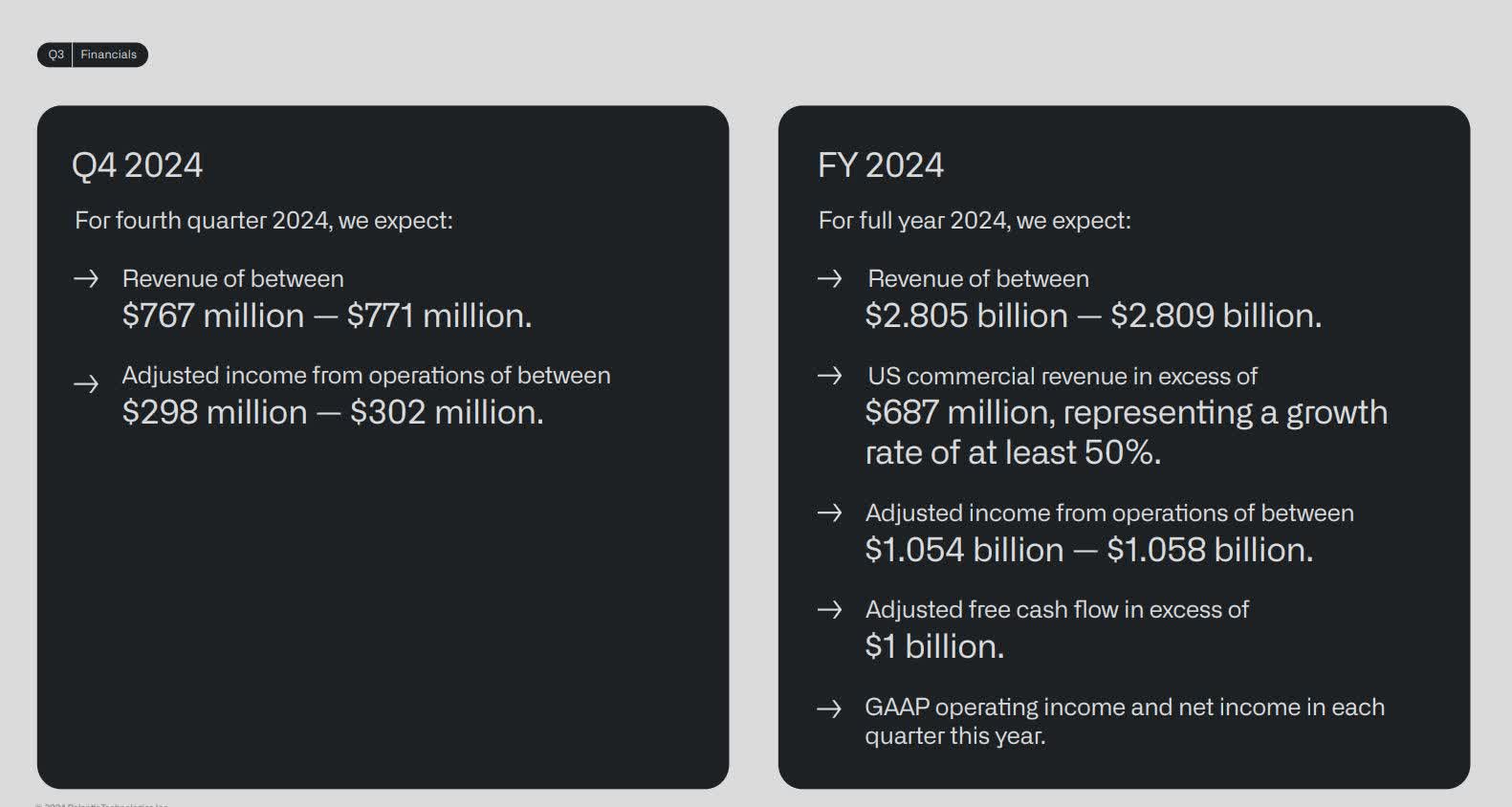1512x807 pixels.
Task: Click the arrow beside GAAP operating income bullet
Action: click(x=829, y=709)
